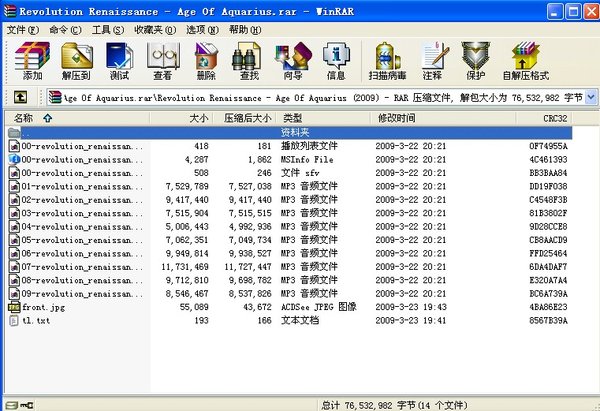Go up one folder level
The image size is (600, 411).
pyautogui.click(x=20, y=97)
